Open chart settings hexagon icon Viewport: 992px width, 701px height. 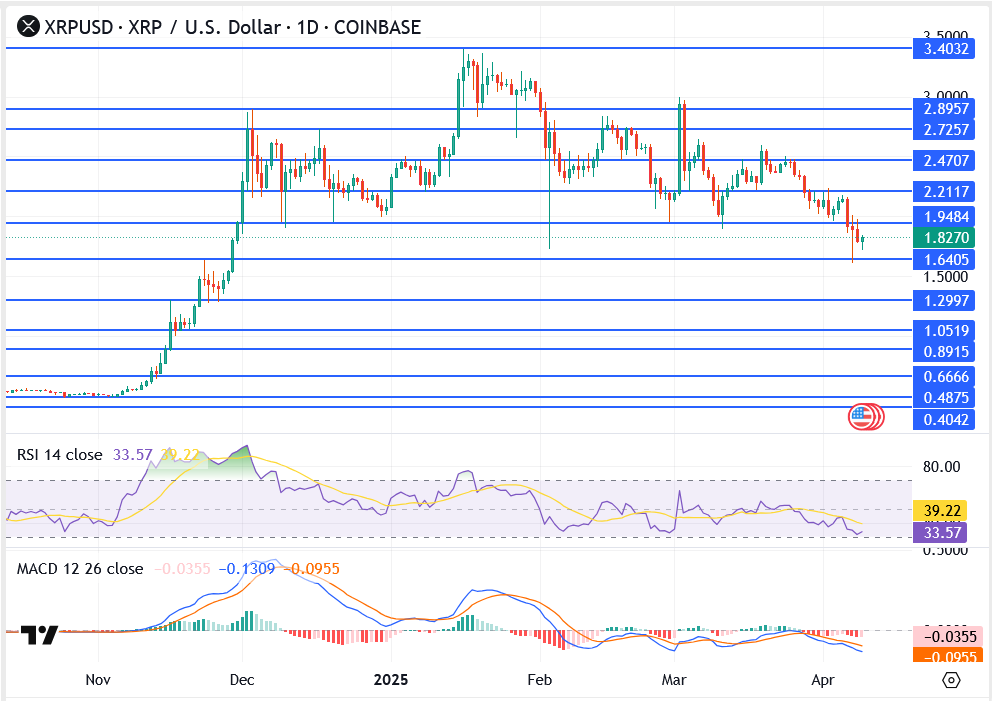pos(951,680)
